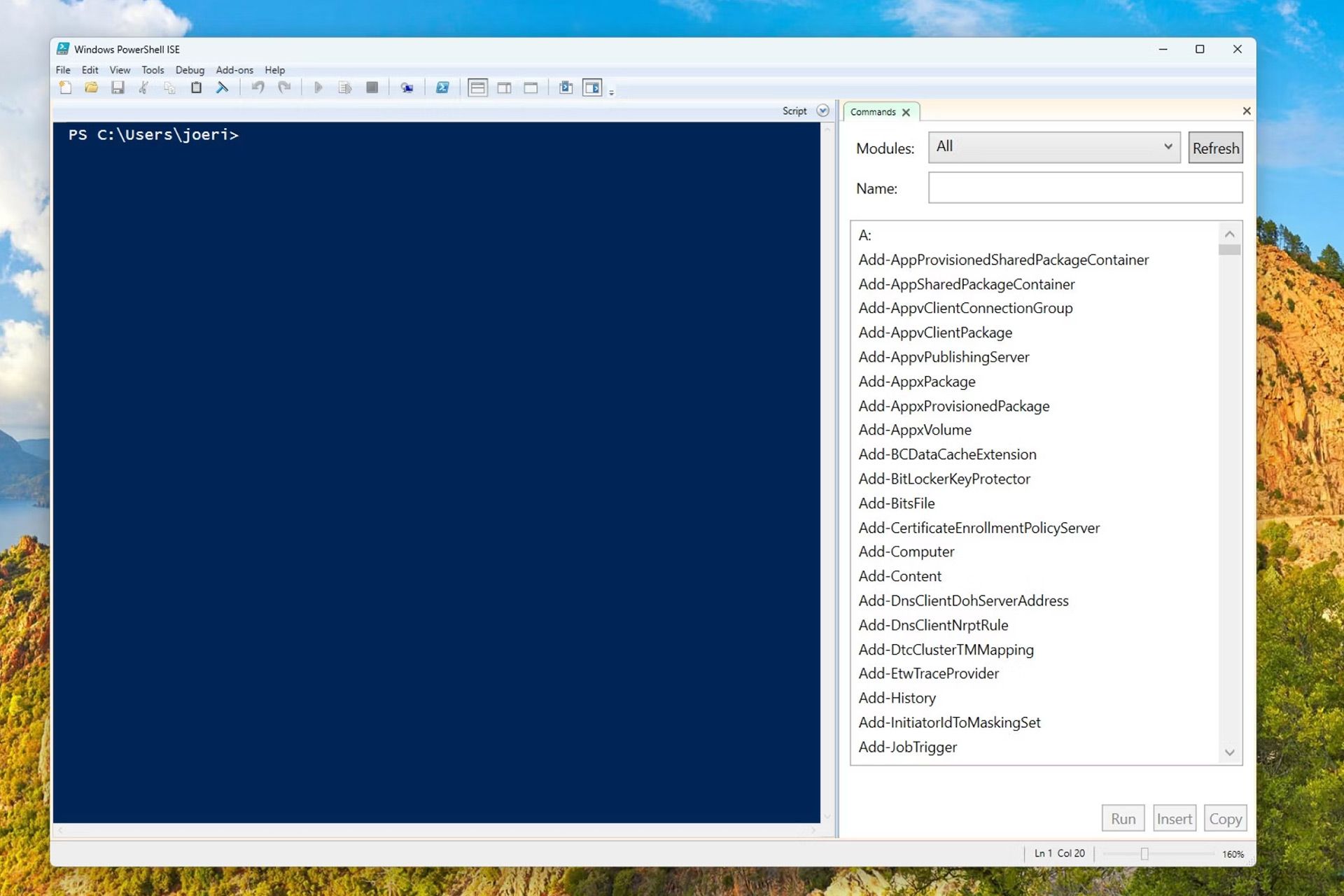
Task: Click the New File toolbar icon
Action: (x=65, y=88)
